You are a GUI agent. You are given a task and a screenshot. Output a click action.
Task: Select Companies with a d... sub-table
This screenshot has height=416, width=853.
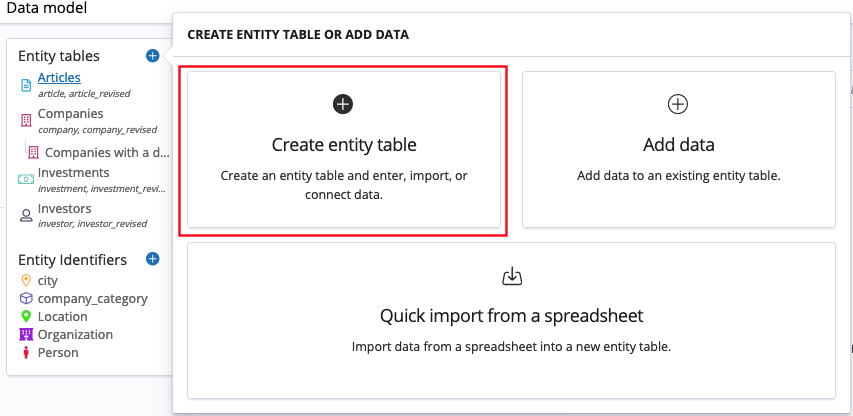[x=106, y=153]
